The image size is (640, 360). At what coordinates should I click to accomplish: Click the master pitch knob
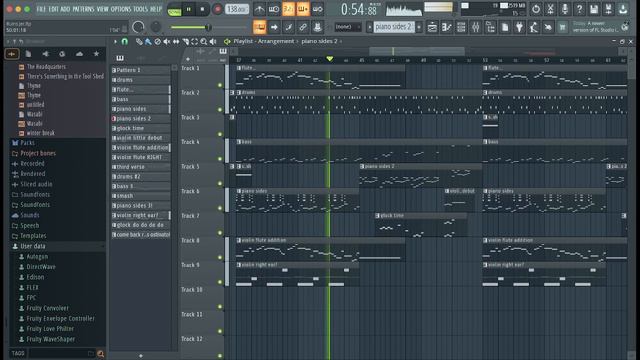point(156,27)
